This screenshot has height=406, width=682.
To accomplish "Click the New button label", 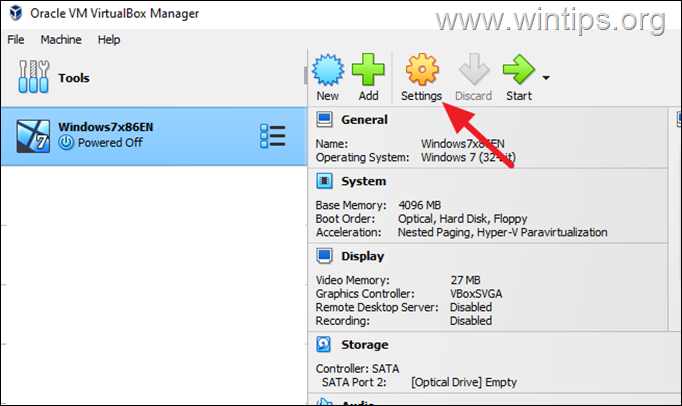I will click(328, 96).
